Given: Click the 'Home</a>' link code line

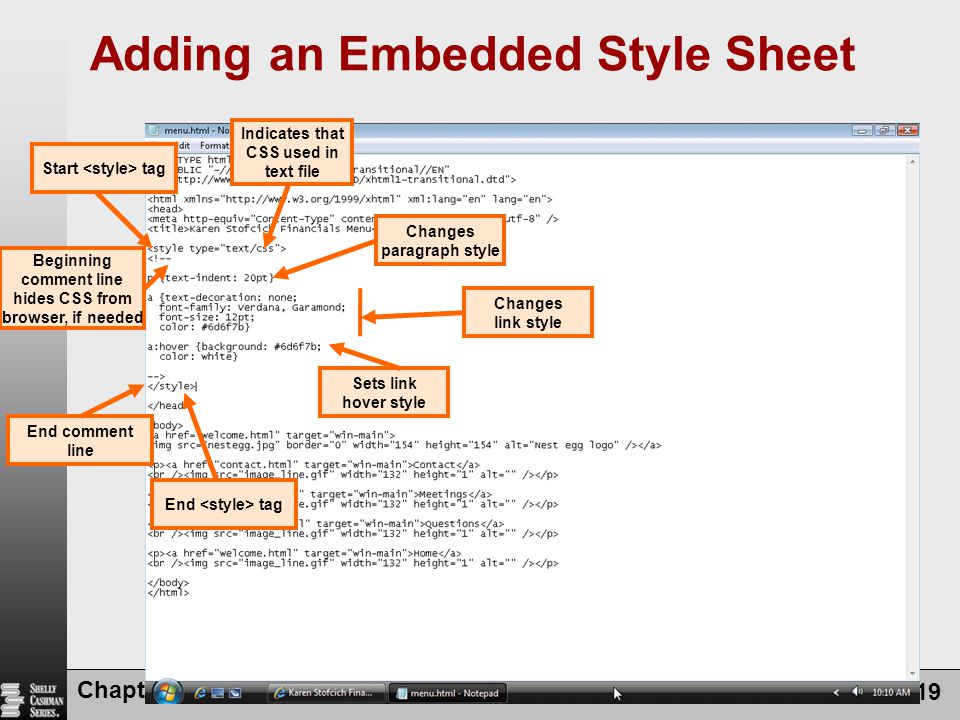Looking at the screenshot, I should [x=304, y=553].
